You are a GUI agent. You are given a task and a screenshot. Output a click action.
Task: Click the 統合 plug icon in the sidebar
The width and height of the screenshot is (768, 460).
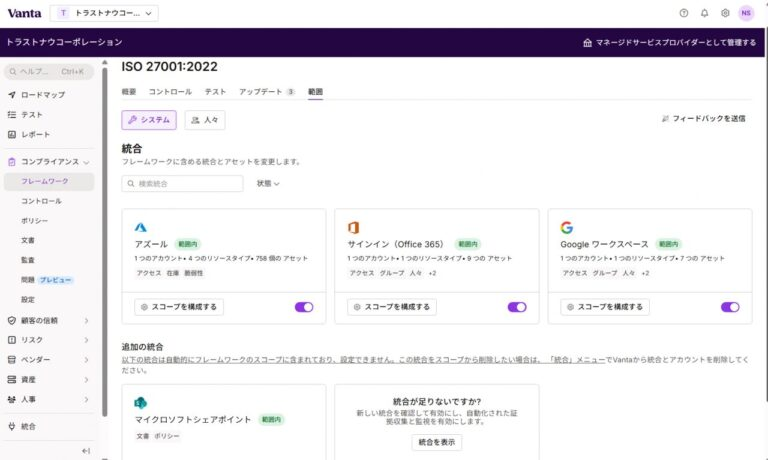click(x=12, y=426)
